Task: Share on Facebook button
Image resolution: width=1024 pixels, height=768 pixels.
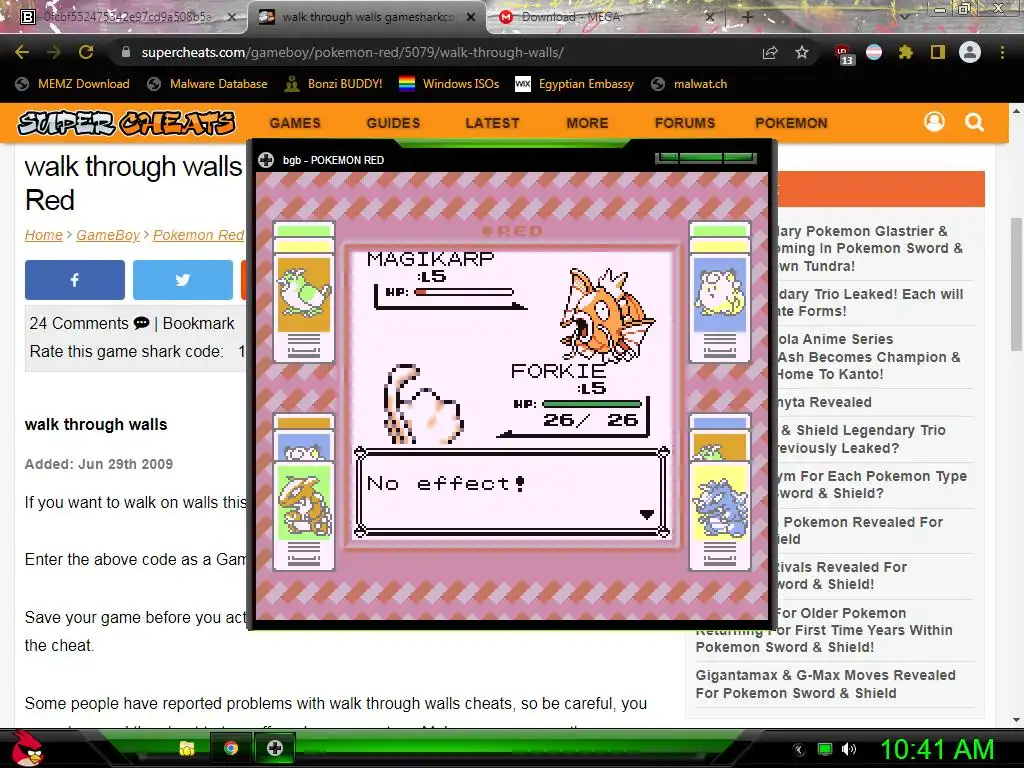Action: [x=74, y=280]
